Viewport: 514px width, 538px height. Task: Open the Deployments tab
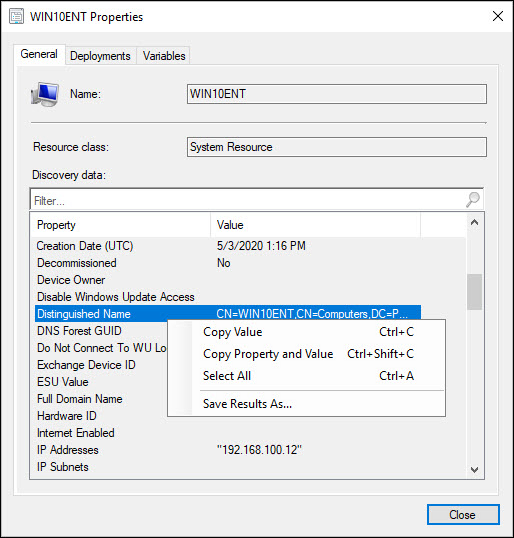pos(100,56)
